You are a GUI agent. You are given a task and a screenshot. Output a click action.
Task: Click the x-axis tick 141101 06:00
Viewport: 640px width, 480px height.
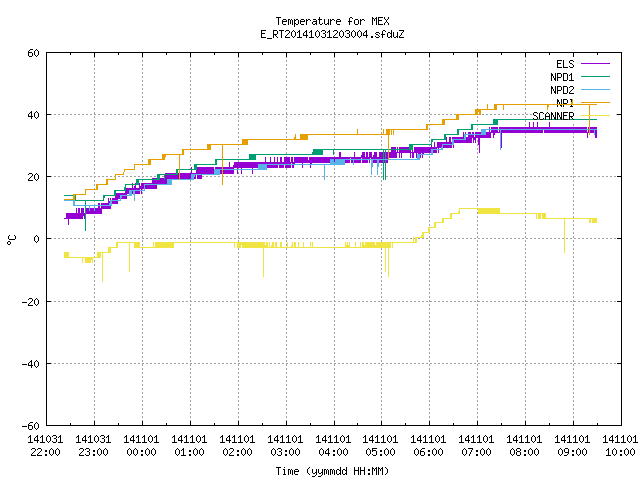(x=429, y=446)
